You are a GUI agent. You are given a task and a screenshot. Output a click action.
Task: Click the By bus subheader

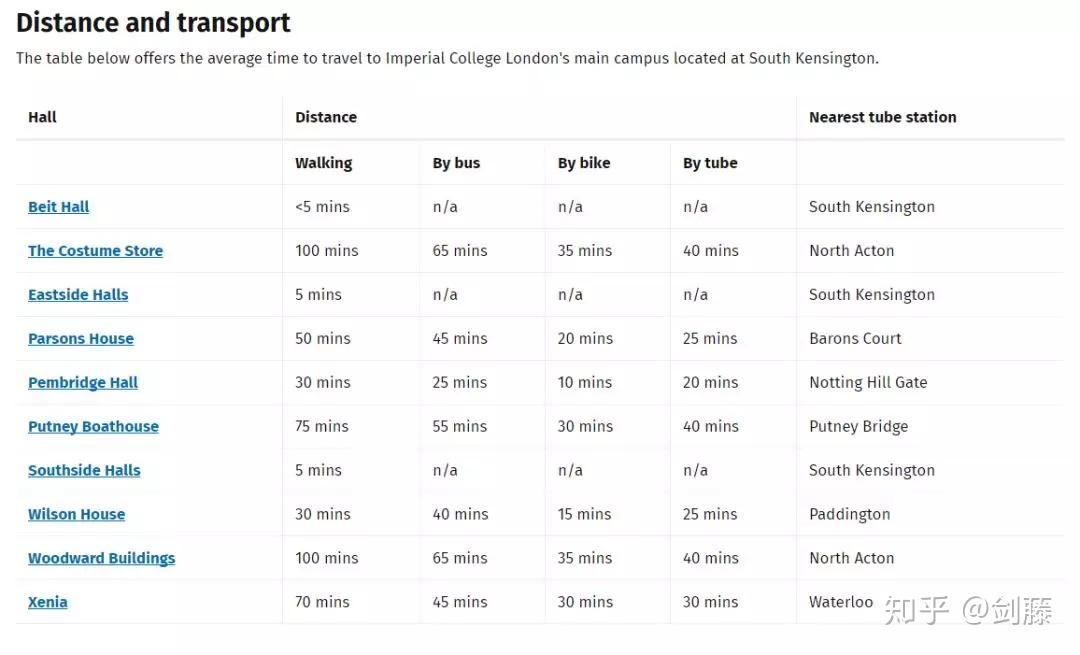tap(456, 163)
